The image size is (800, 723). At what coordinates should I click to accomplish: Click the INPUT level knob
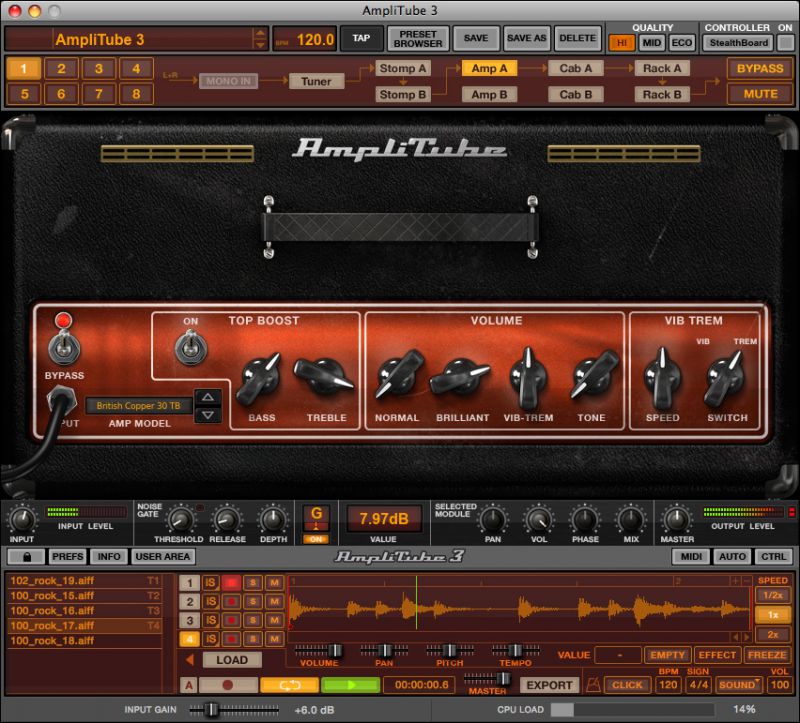[22, 519]
